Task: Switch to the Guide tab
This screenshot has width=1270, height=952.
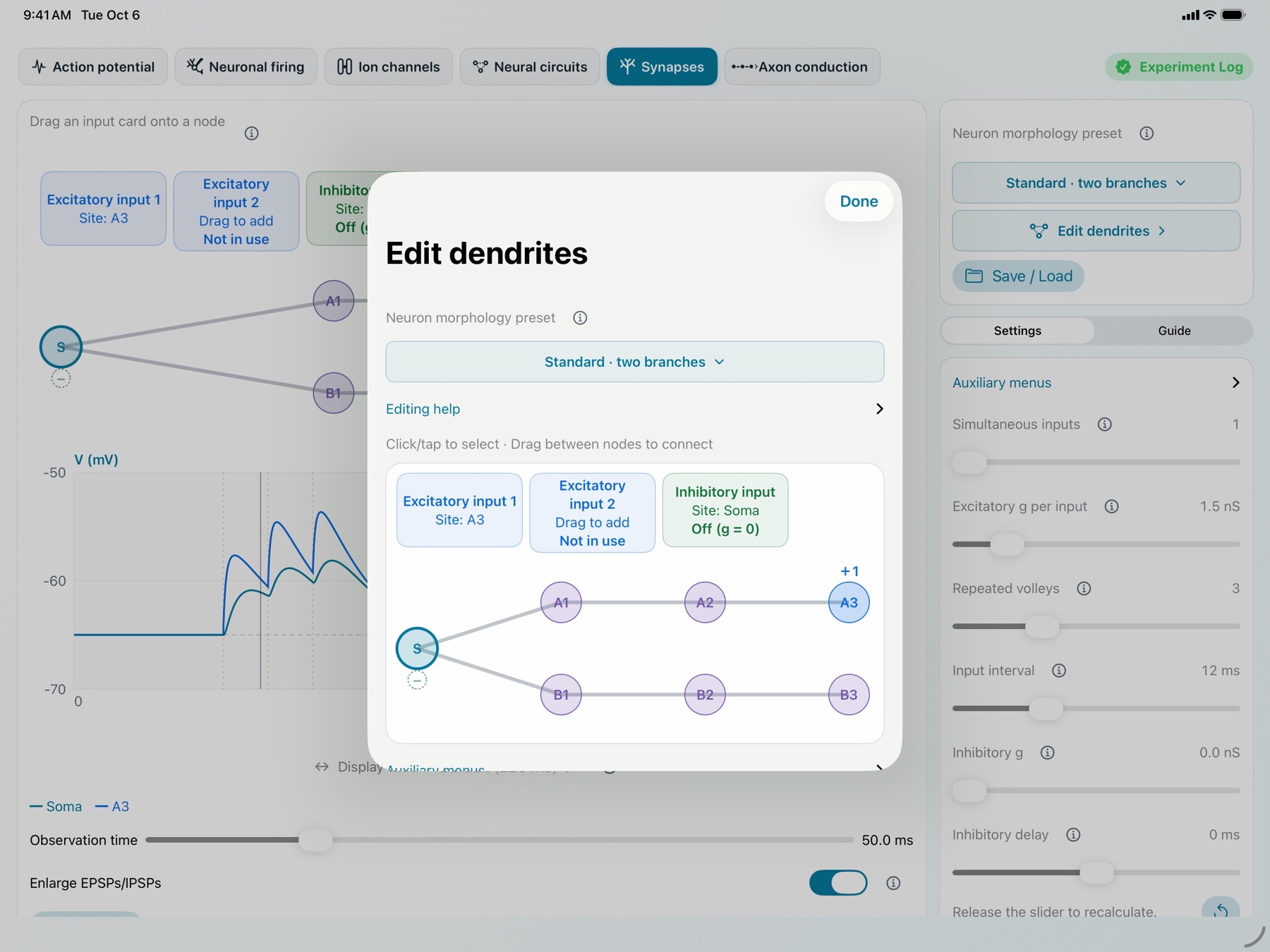Action: pos(1174,331)
